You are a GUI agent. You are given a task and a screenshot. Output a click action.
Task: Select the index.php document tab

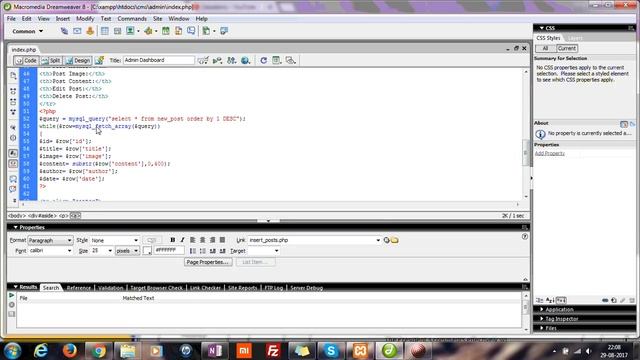[x=24, y=49]
